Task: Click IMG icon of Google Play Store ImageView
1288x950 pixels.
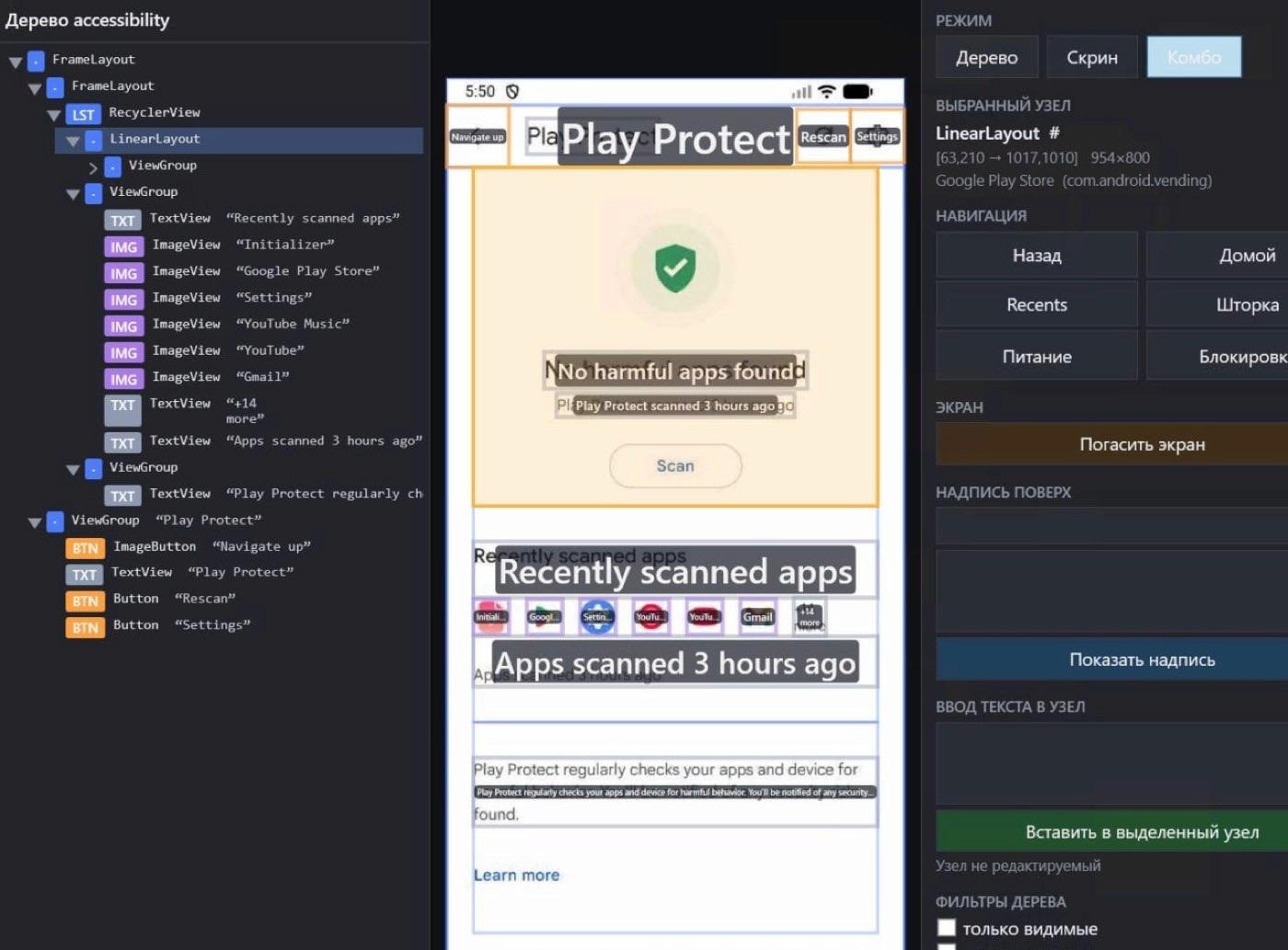Action: coord(123,273)
